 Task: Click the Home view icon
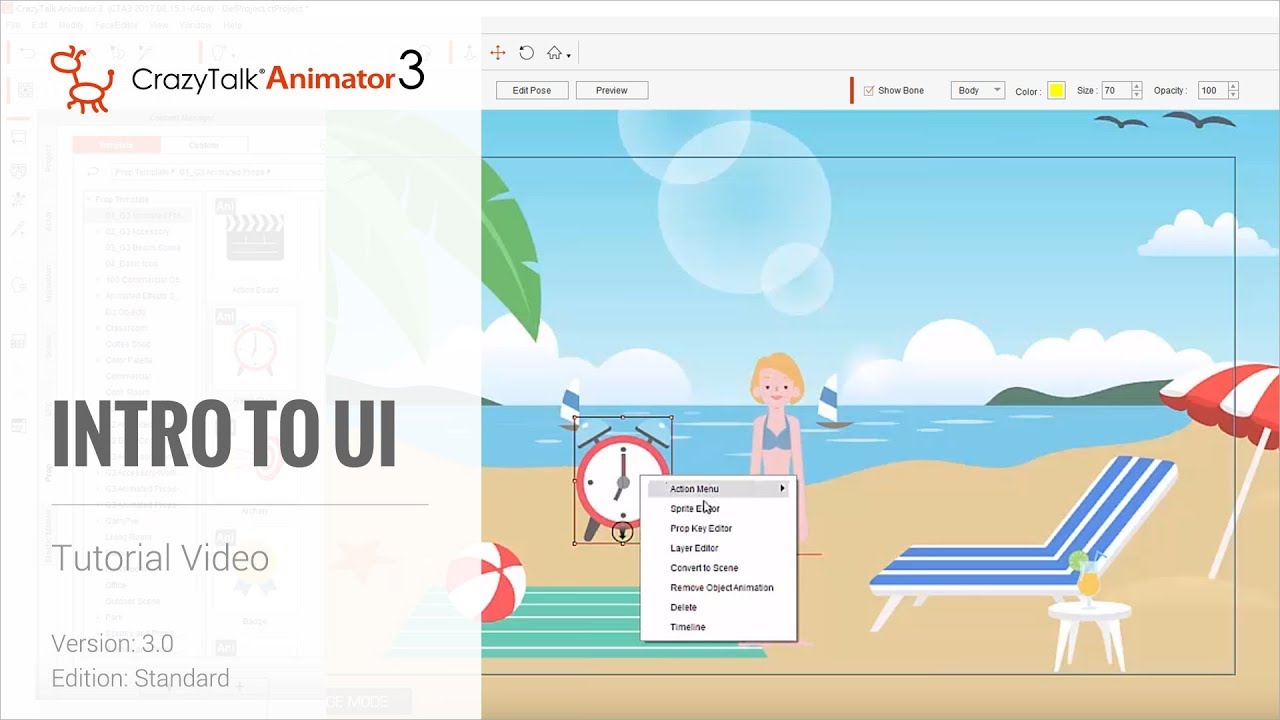tap(554, 53)
